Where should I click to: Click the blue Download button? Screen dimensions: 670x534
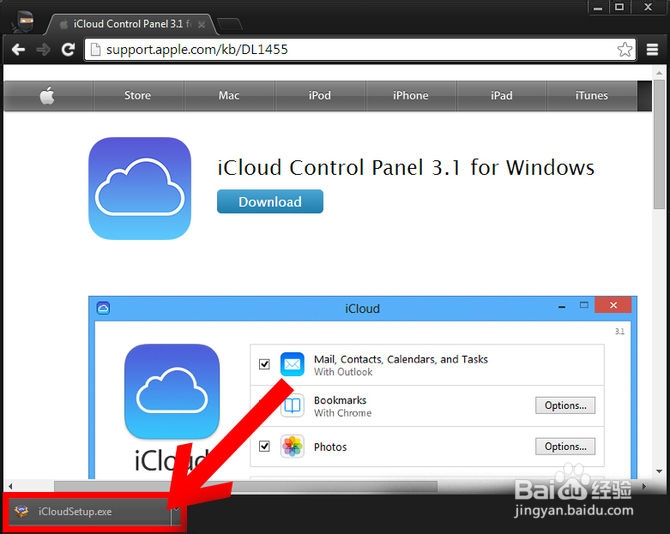point(270,201)
